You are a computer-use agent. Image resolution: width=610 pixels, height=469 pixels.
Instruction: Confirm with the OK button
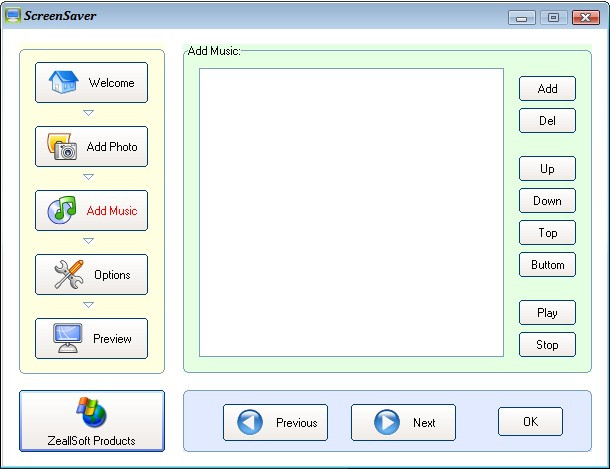[x=530, y=422]
